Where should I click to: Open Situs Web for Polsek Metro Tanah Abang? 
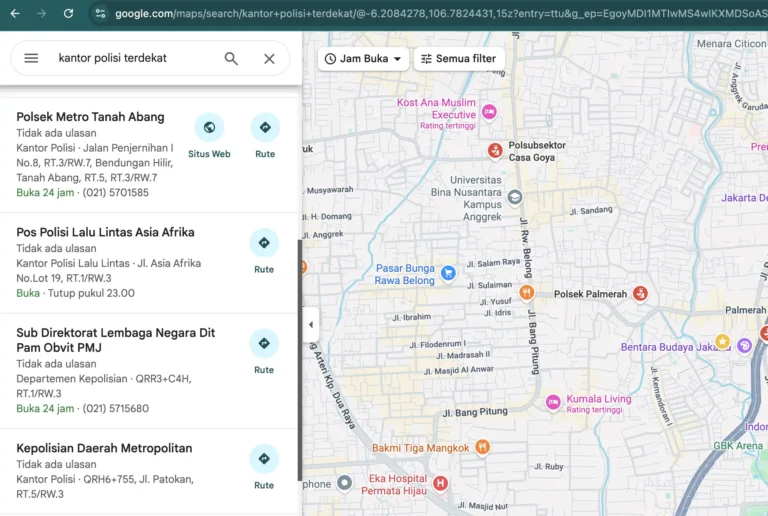click(x=209, y=135)
